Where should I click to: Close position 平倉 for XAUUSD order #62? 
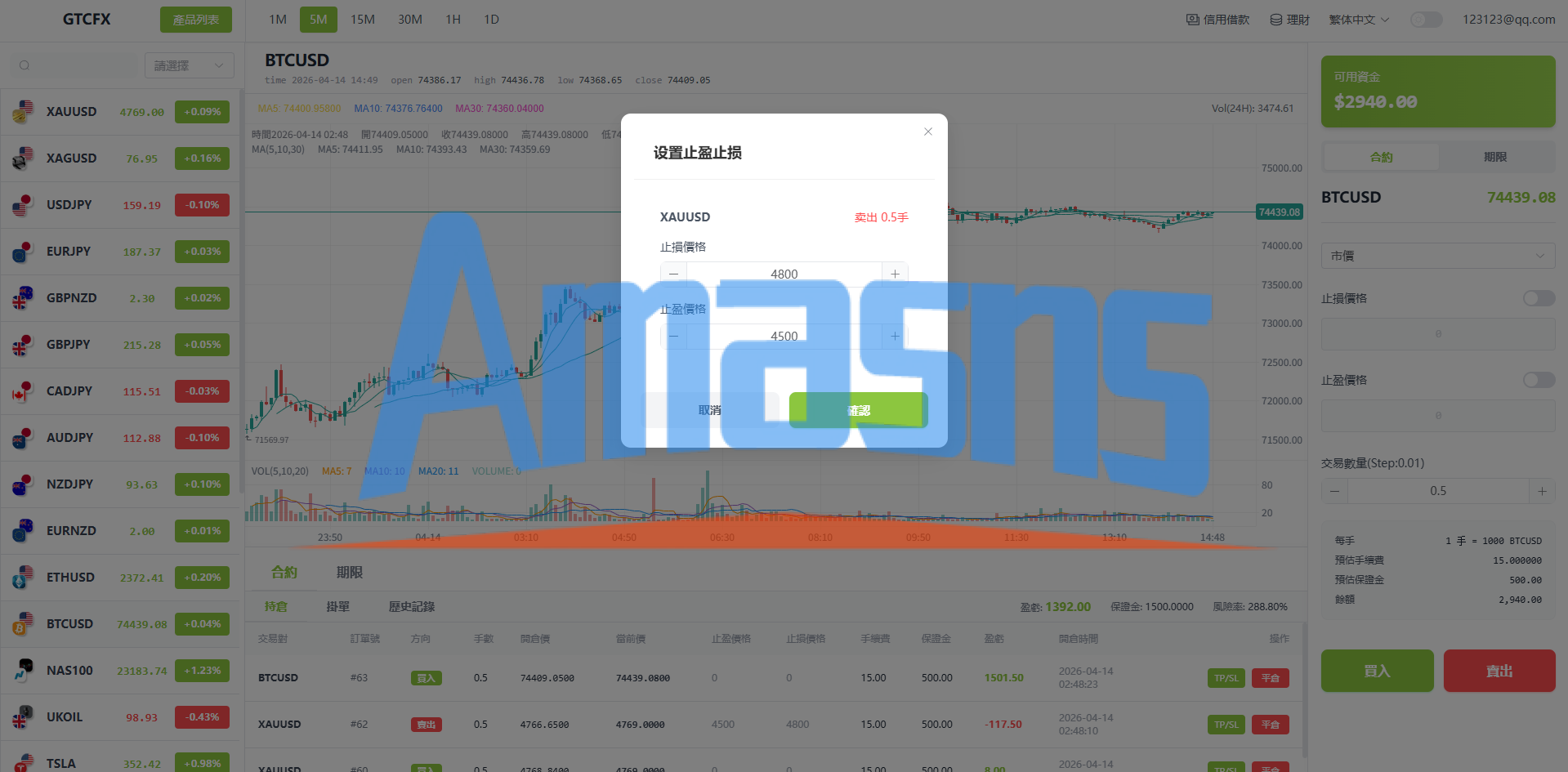coord(1271,725)
